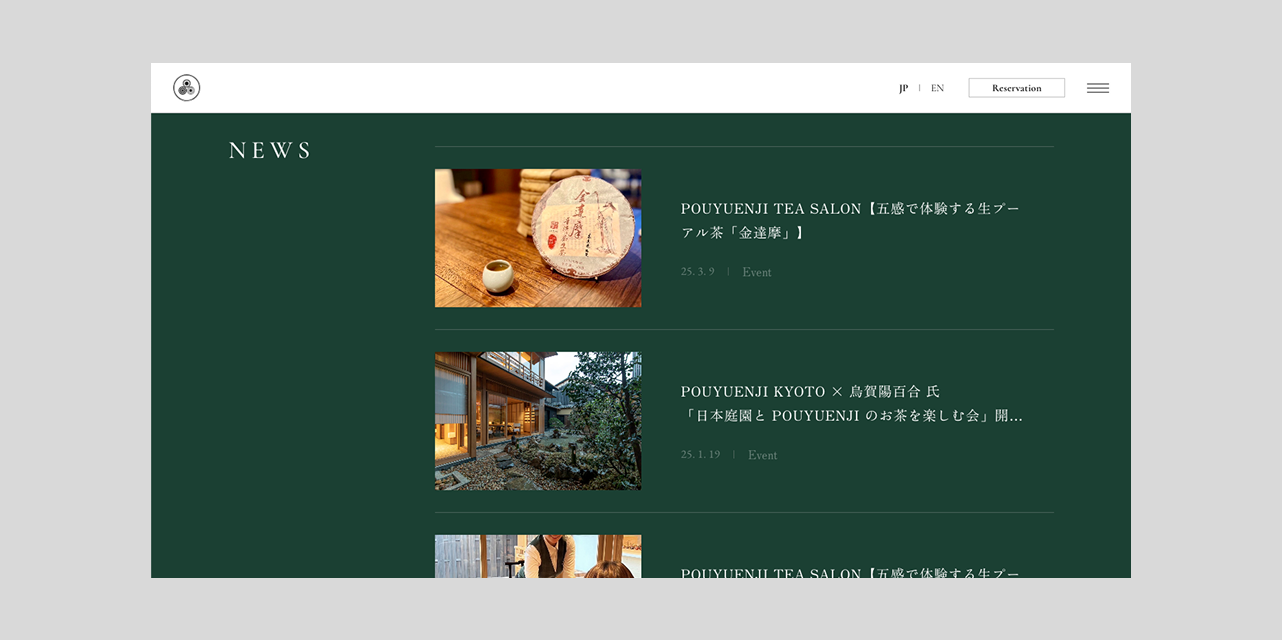Image resolution: width=1282 pixels, height=640 pixels.
Task: Open the Japanese garden house thumbnail
Action: pos(538,421)
